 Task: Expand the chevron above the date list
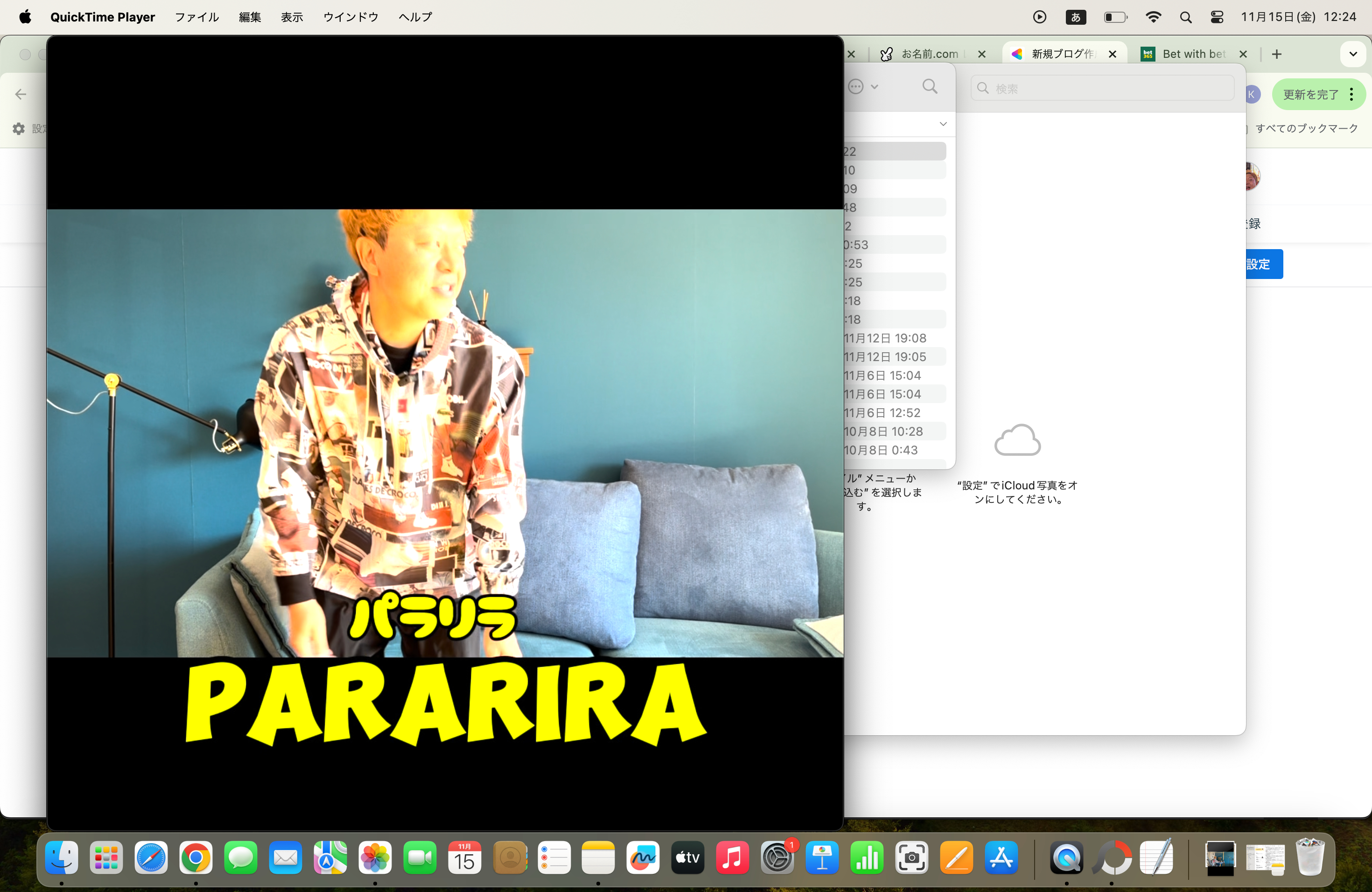click(x=943, y=124)
